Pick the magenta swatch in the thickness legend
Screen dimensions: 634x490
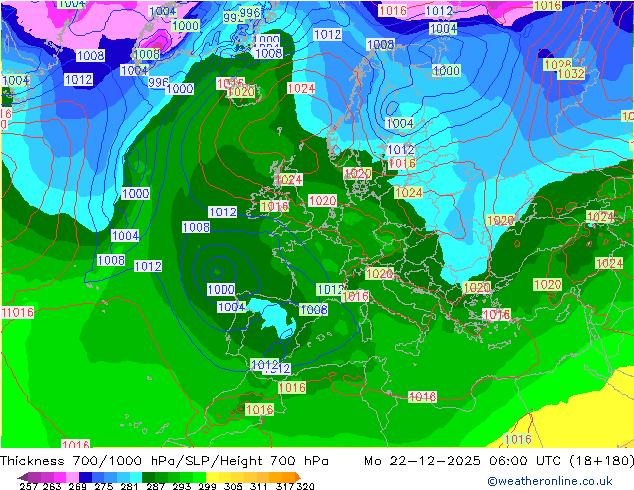point(59,477)
